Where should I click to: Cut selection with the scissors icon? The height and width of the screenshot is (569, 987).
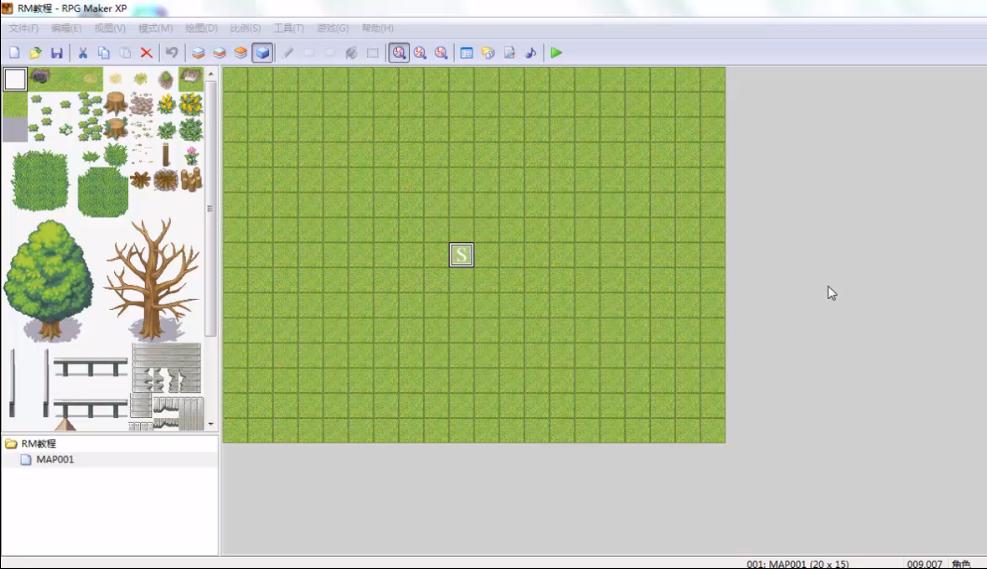pos(82,53)
